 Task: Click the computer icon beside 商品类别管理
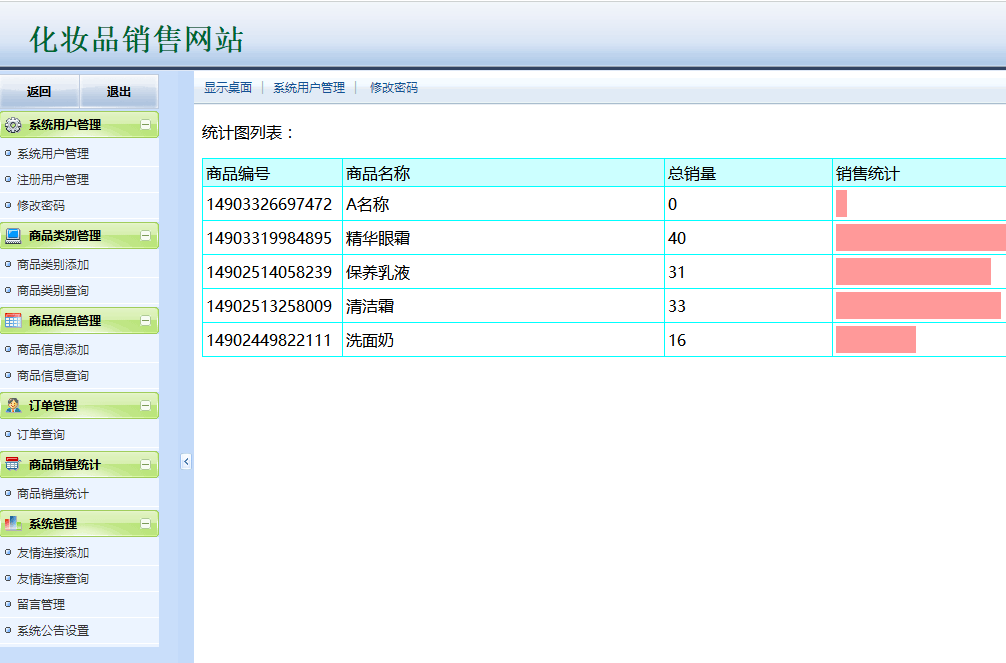coord(13,236)
